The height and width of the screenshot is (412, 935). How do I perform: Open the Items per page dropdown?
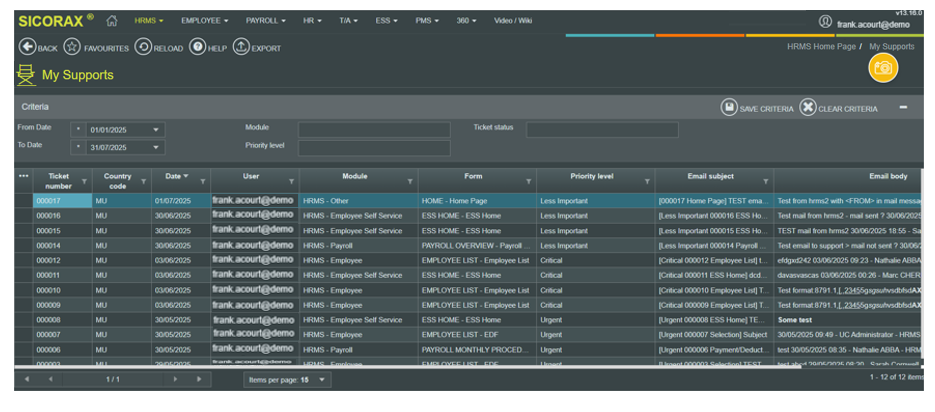coord(321,380)
